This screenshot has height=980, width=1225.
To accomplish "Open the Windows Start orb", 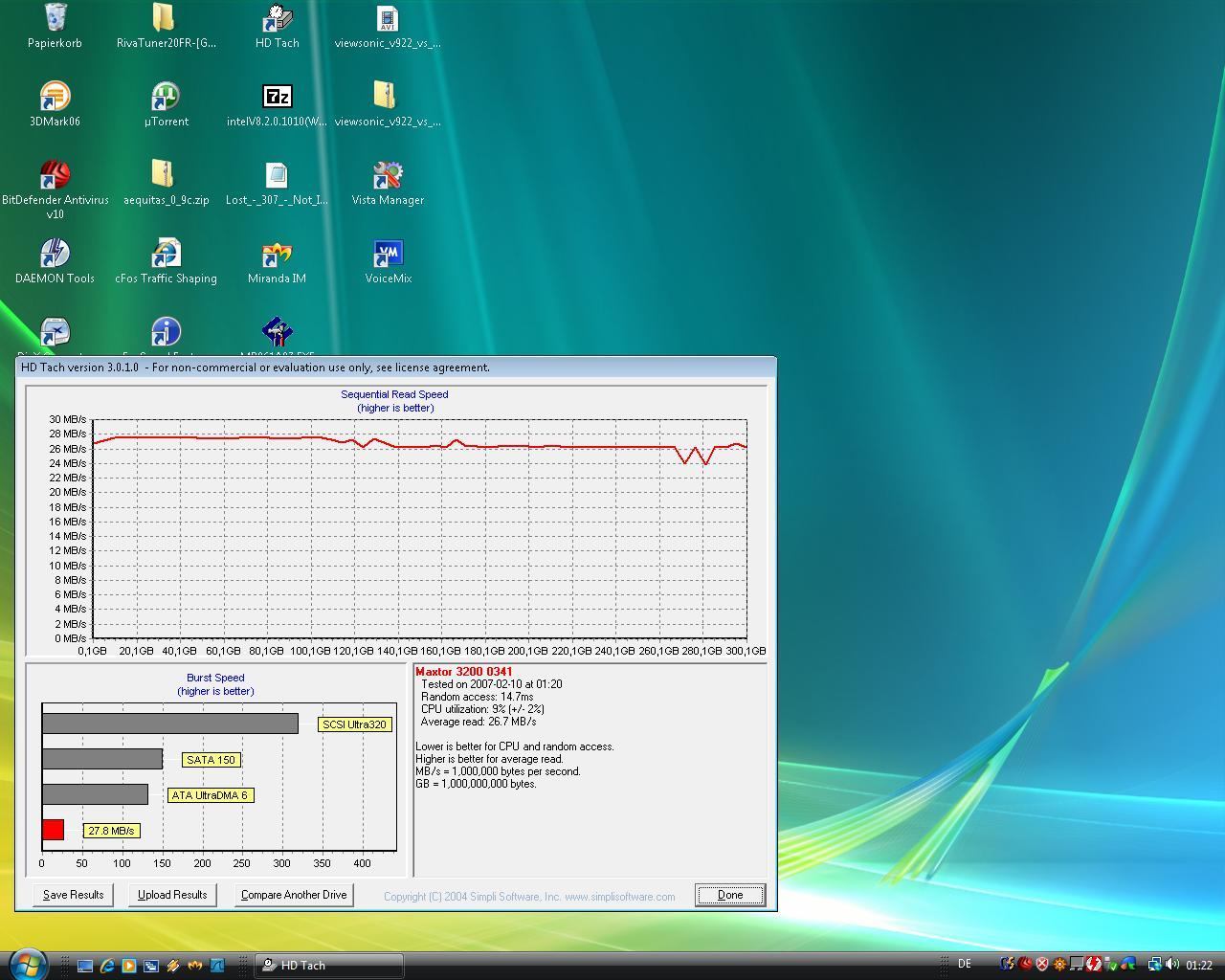I will tap(27, 962).
